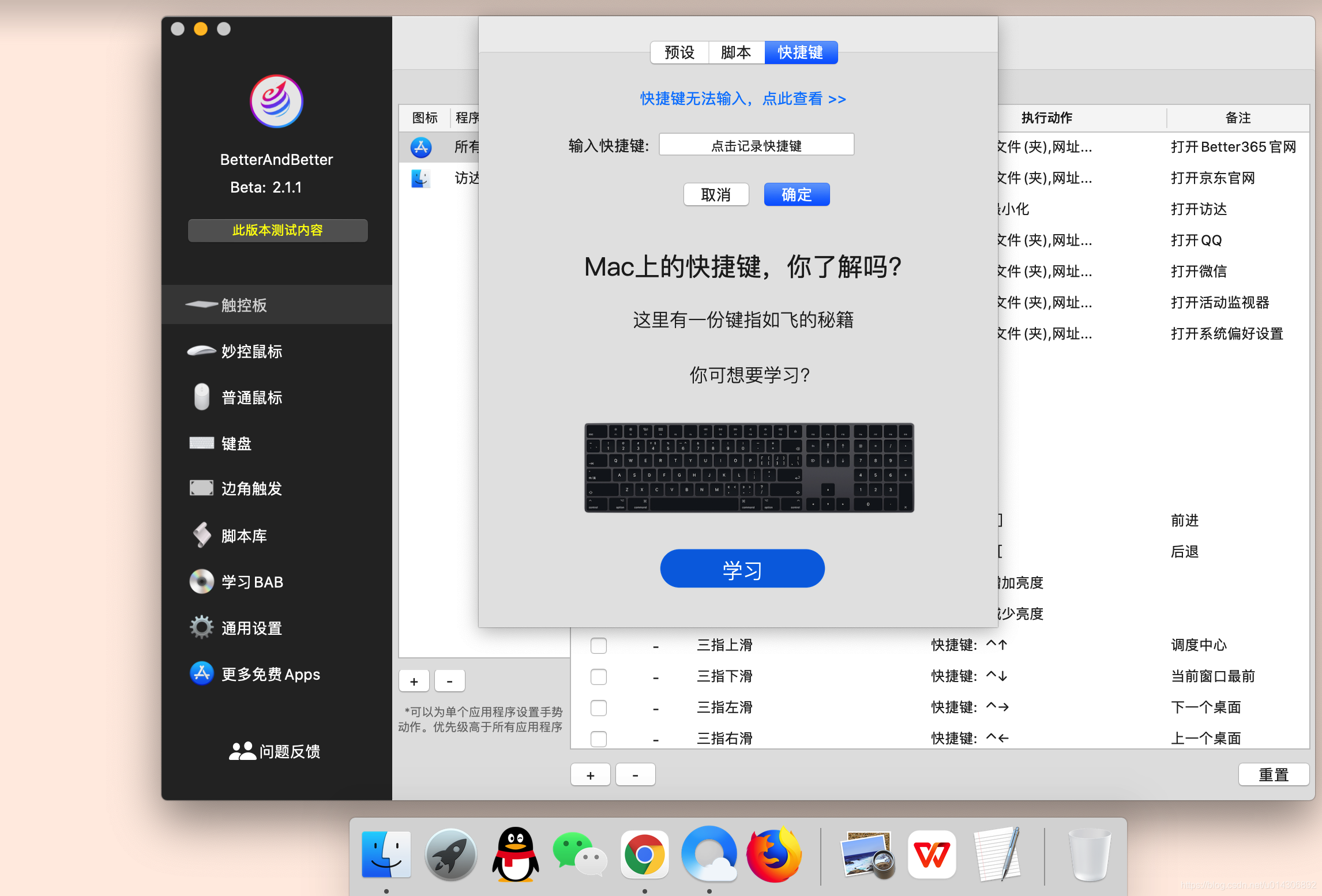Confirm with the 确定 button
1322x896 pixels.
[797, 194]
